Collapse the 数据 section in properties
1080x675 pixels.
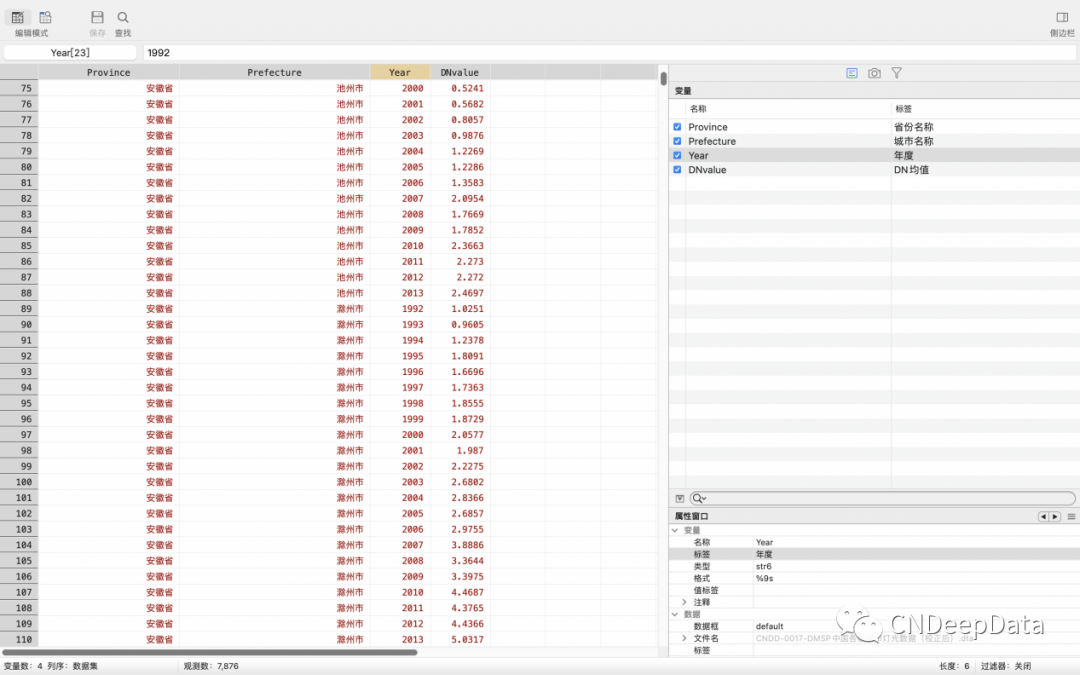(675, 614)
